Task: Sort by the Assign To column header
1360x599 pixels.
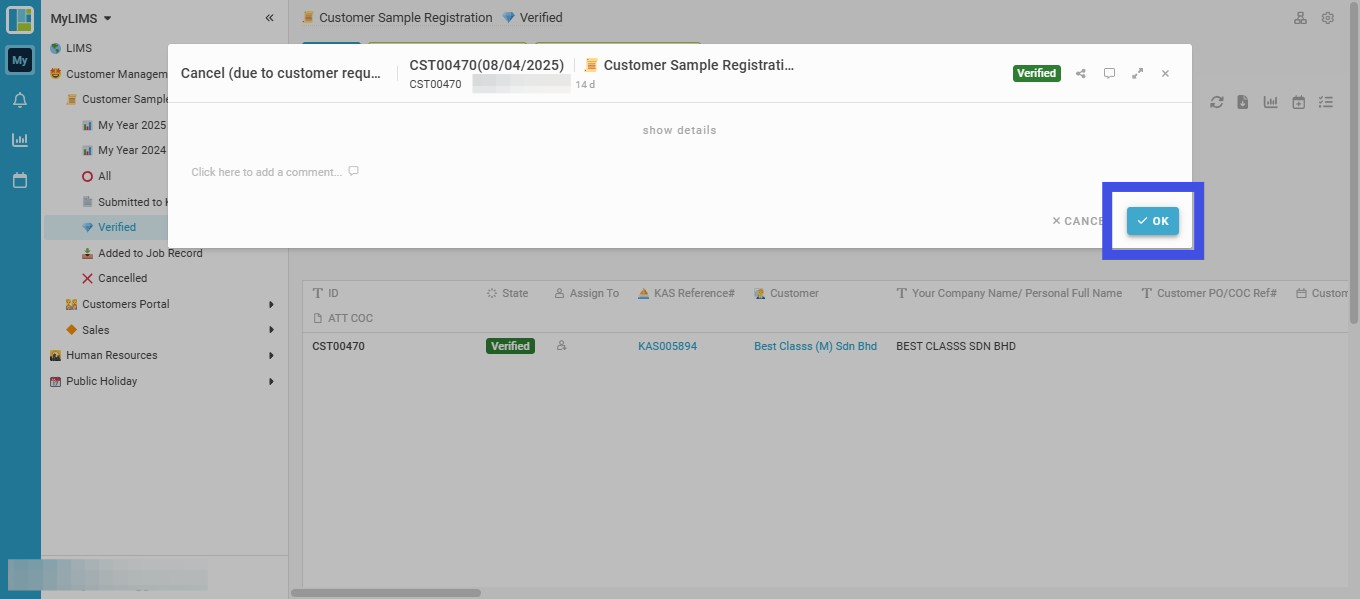Action: tap(587, 293)
